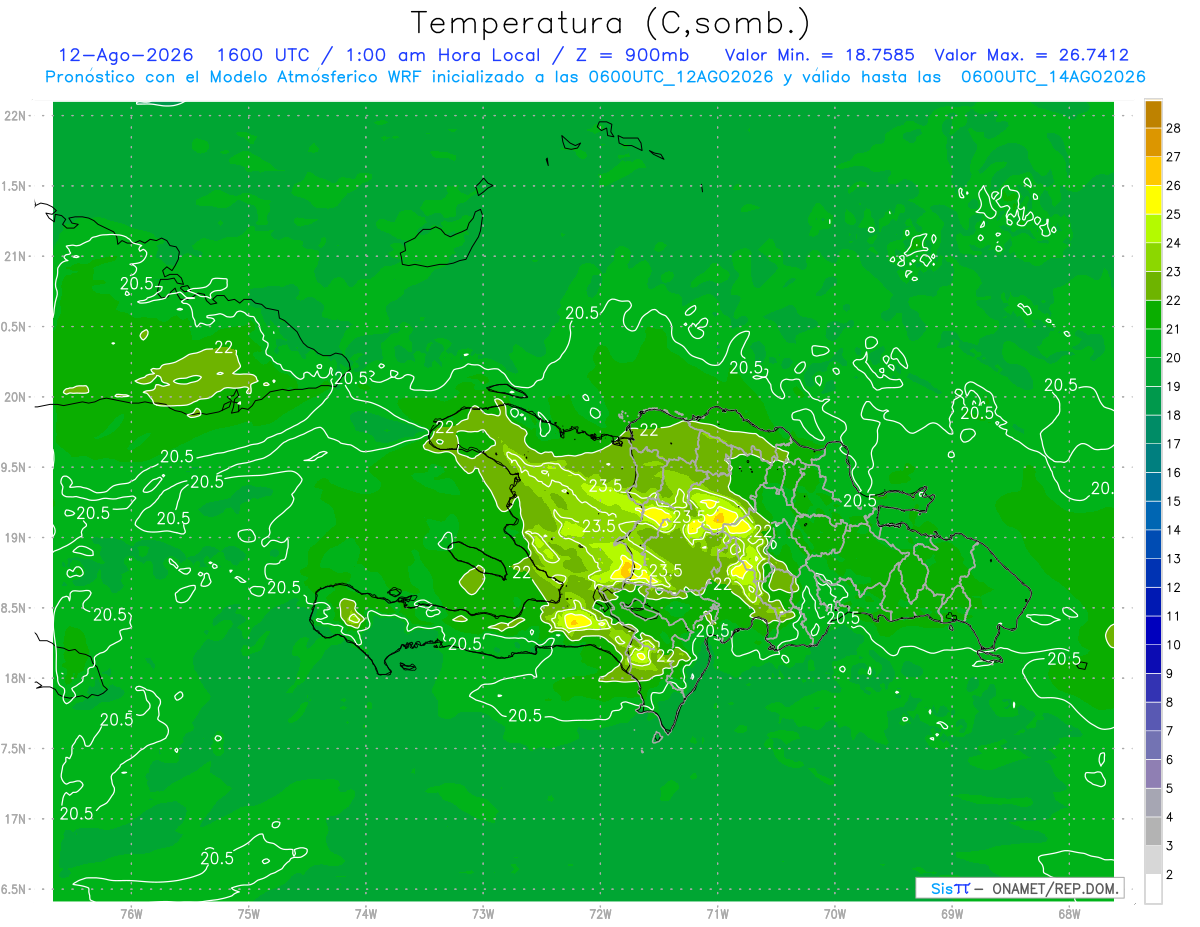The height and width of the screenshot is (927, 1200).
Task: Click the "73W" longitude axis label
Action: click(483, 914)
